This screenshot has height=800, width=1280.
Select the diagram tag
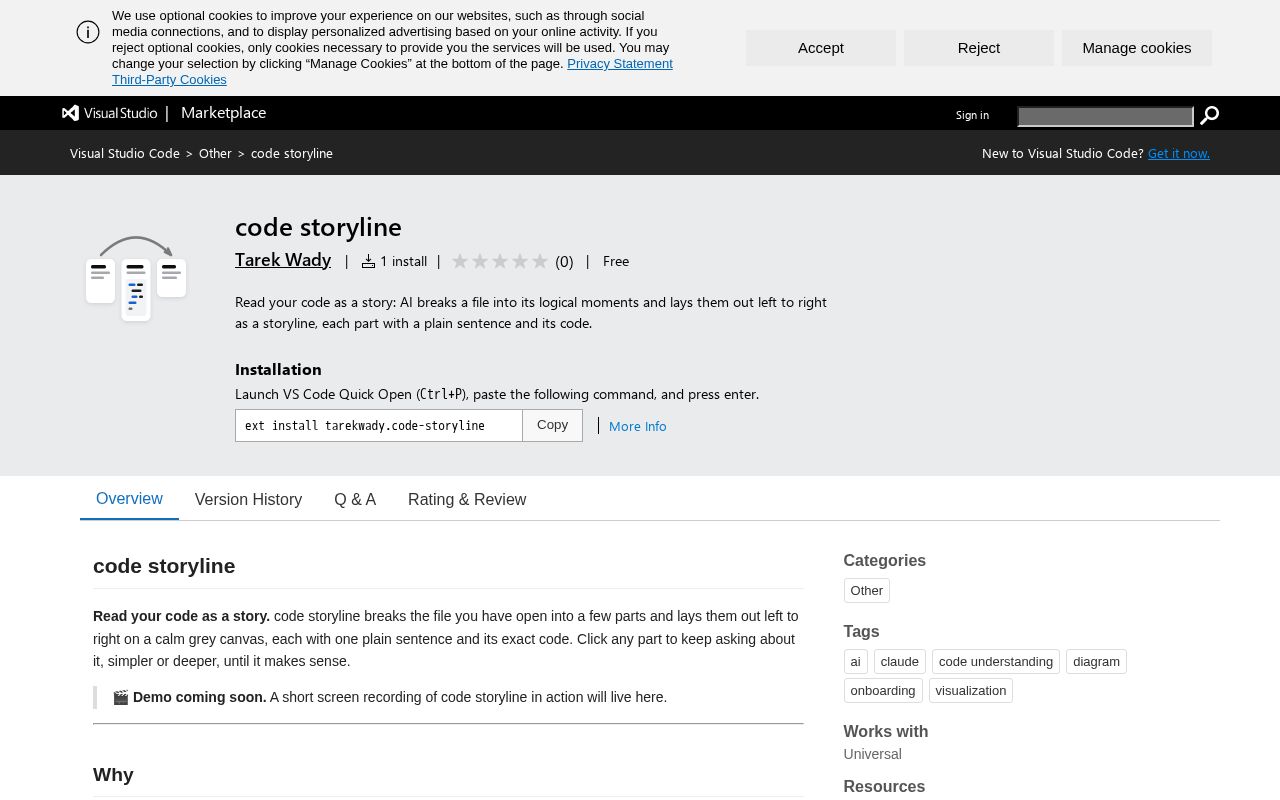[x=1096, y=662]
